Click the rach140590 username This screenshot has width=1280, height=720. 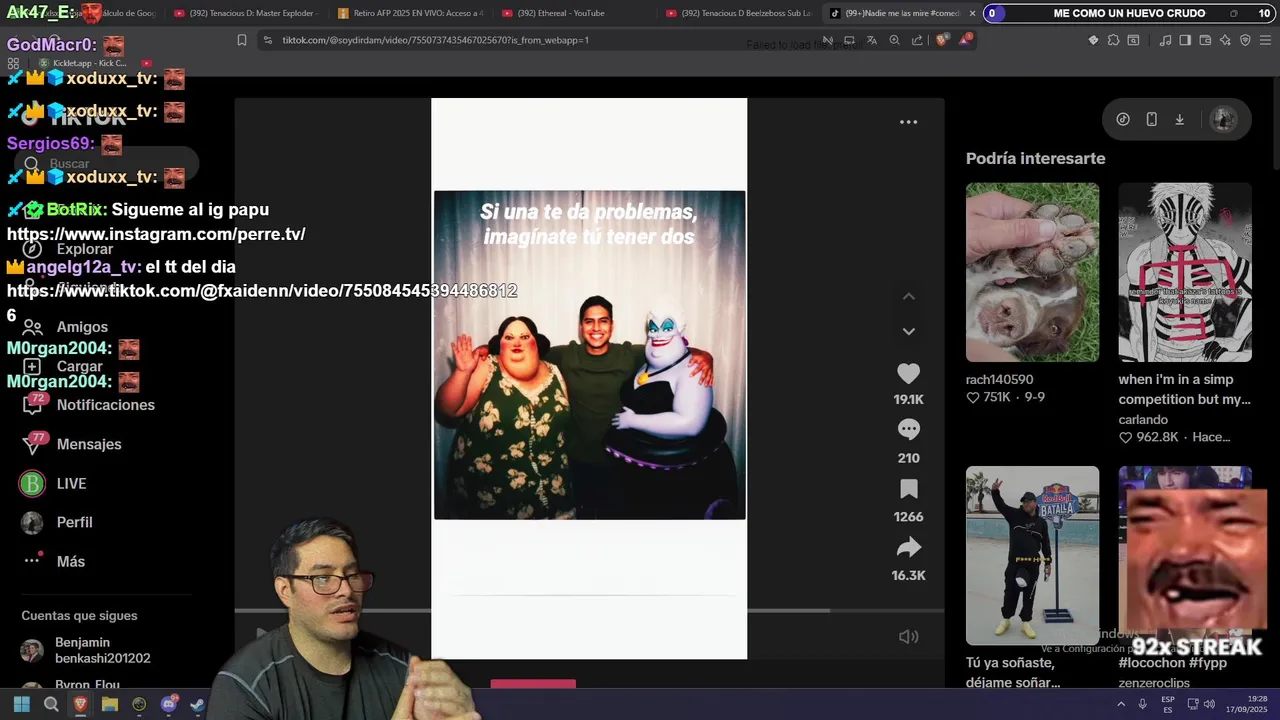pyautogui.click(x=999, y=379)
